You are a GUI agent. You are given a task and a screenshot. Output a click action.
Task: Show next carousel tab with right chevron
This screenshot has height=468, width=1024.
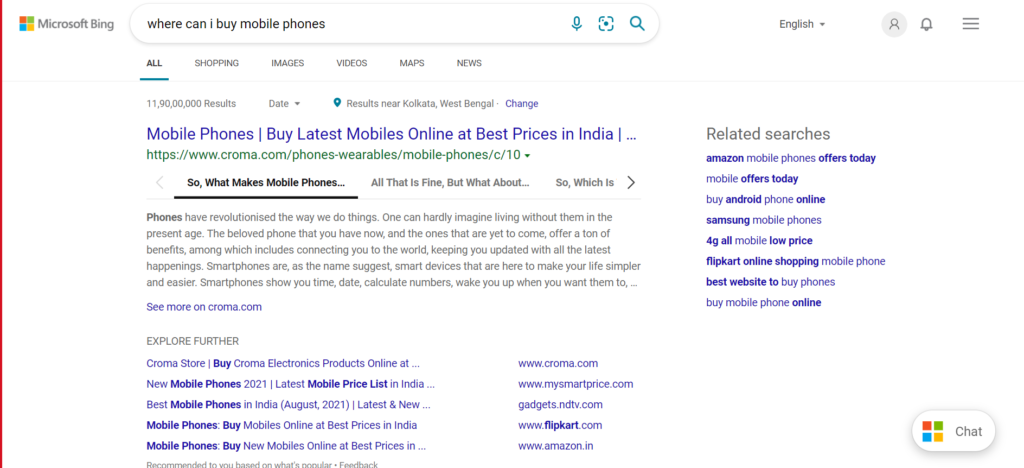[631, 183]
